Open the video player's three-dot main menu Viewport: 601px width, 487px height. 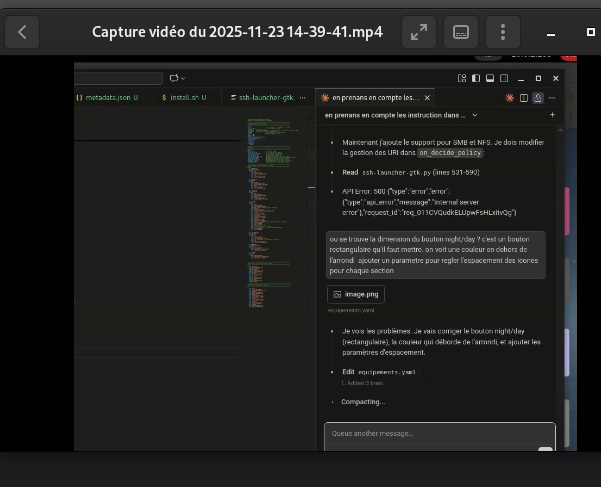click(x=503, y=32)
